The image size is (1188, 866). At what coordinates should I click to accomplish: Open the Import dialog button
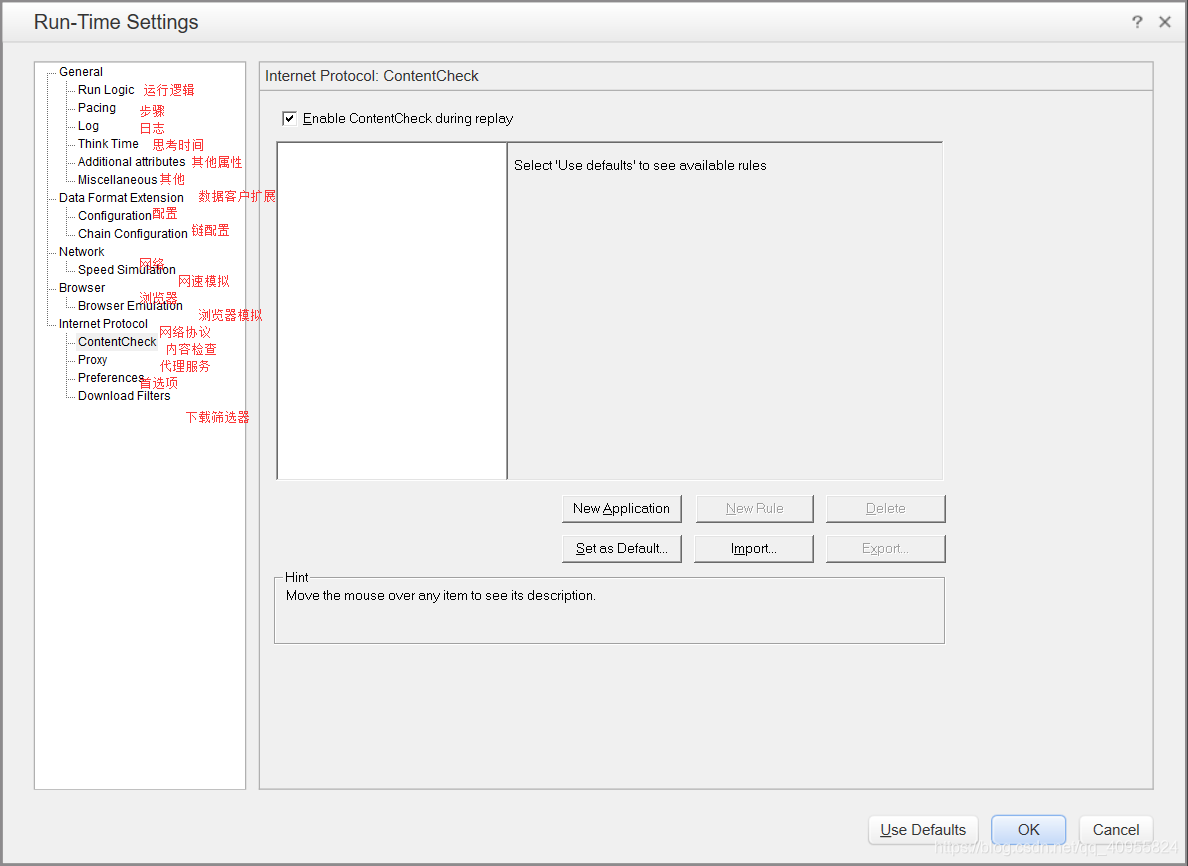[x=754, y=549]
